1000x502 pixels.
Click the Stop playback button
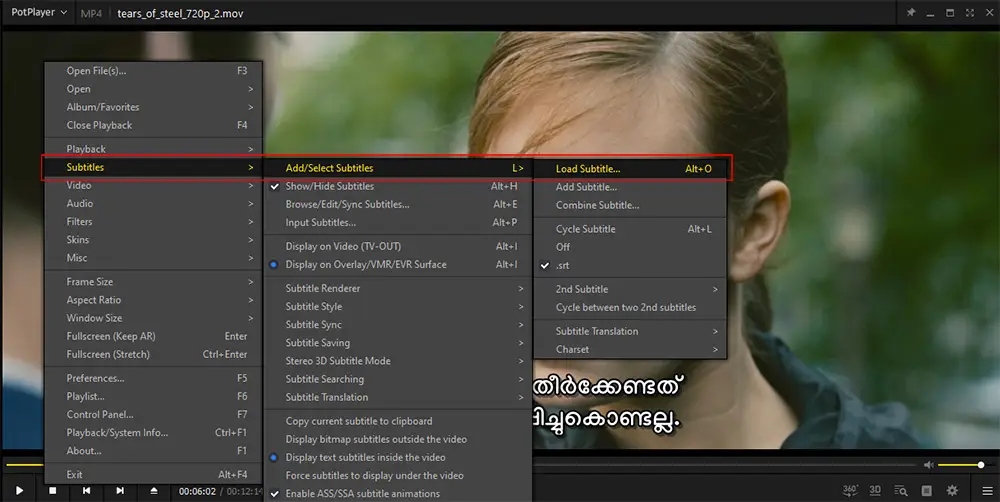coord(53,491)
